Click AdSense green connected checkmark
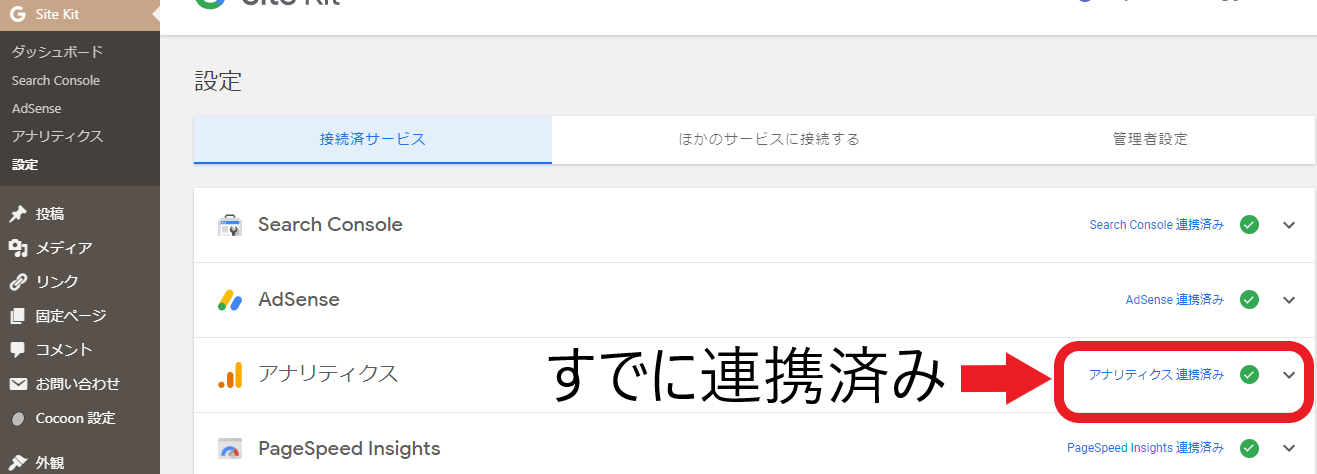 [1249, 300]
